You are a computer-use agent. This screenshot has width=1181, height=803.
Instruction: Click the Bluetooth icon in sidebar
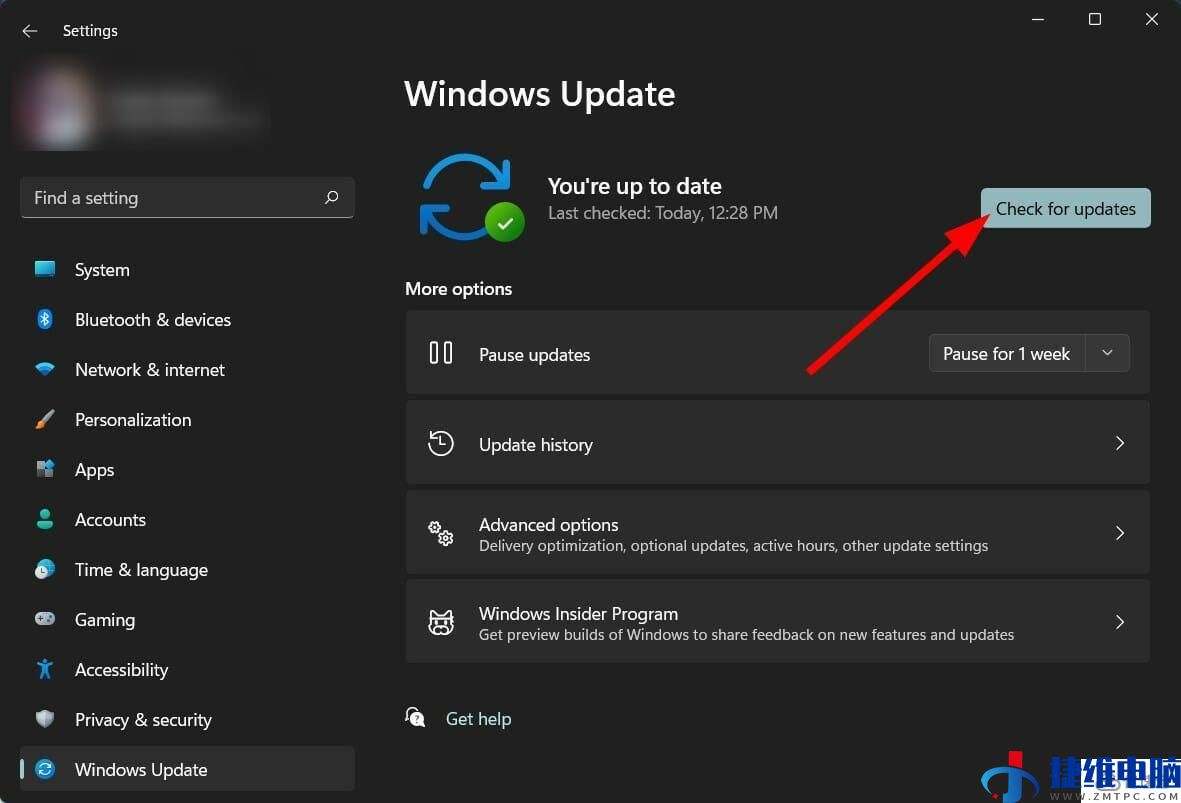pos(45,319)
